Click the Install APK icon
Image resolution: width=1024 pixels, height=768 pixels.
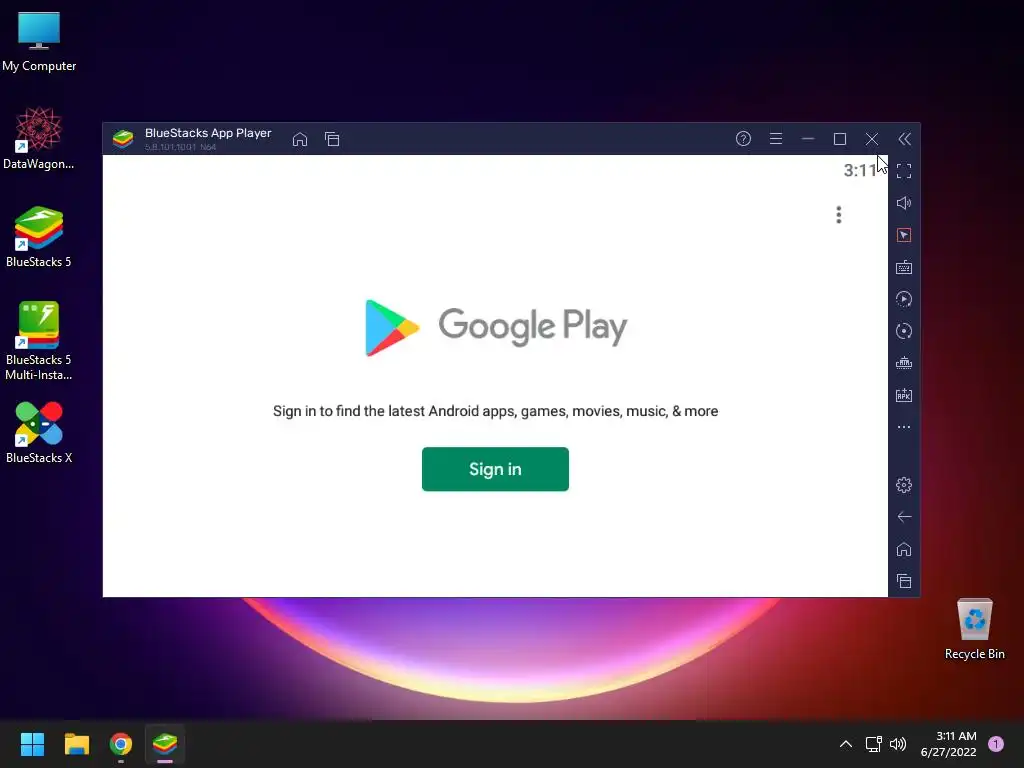(x=904, y=395)
